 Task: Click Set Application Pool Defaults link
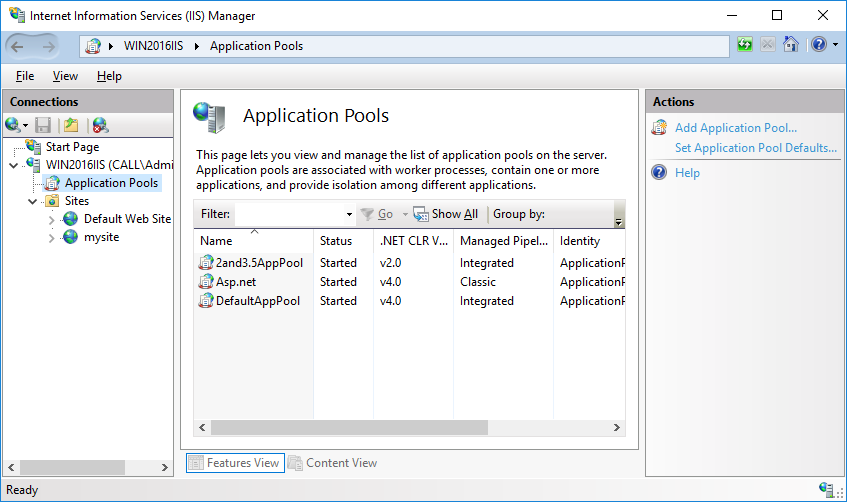pyautogui.click(x=756, y=148)
